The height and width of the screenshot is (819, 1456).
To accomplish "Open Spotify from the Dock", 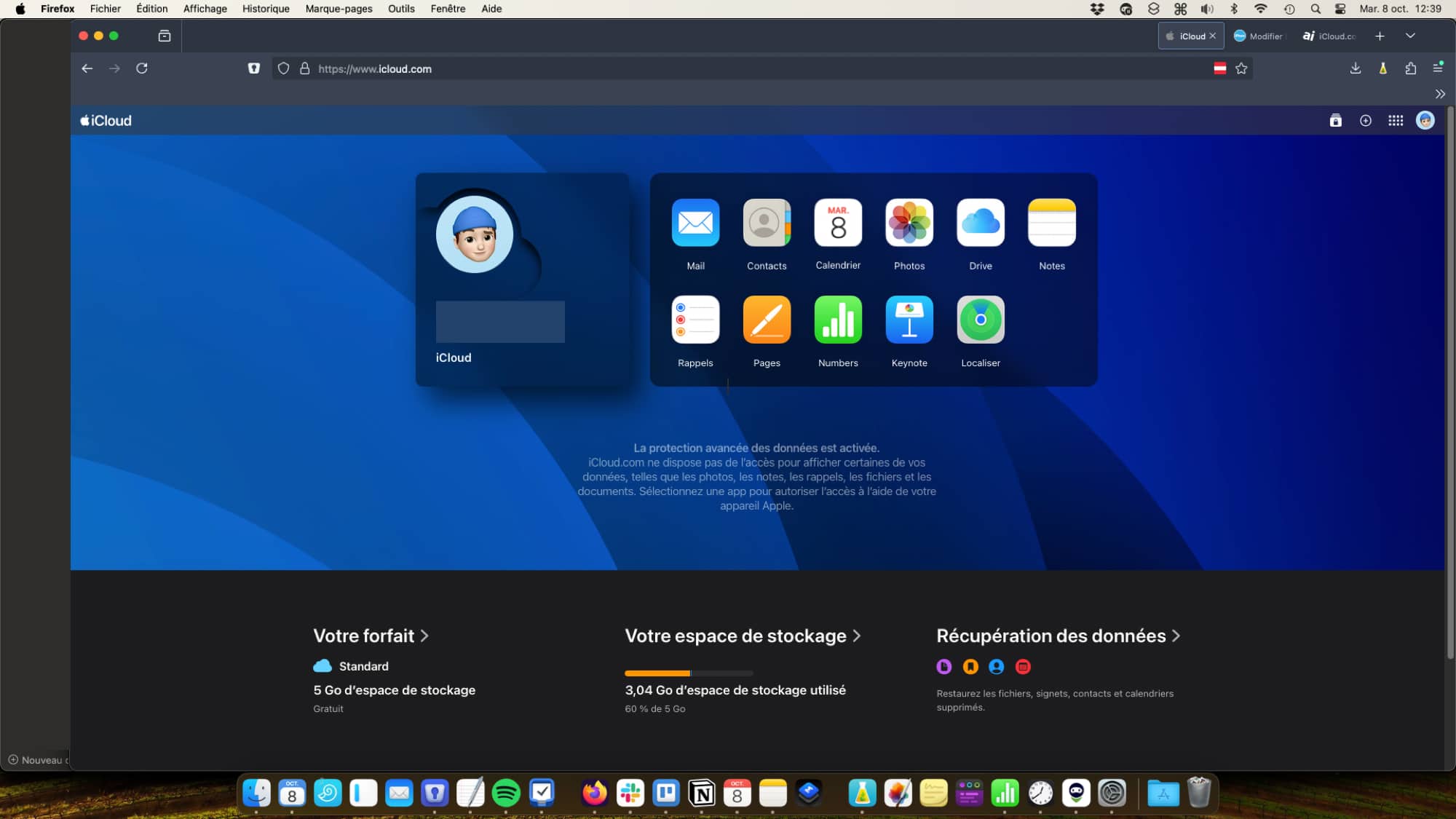I will (506, 793).
